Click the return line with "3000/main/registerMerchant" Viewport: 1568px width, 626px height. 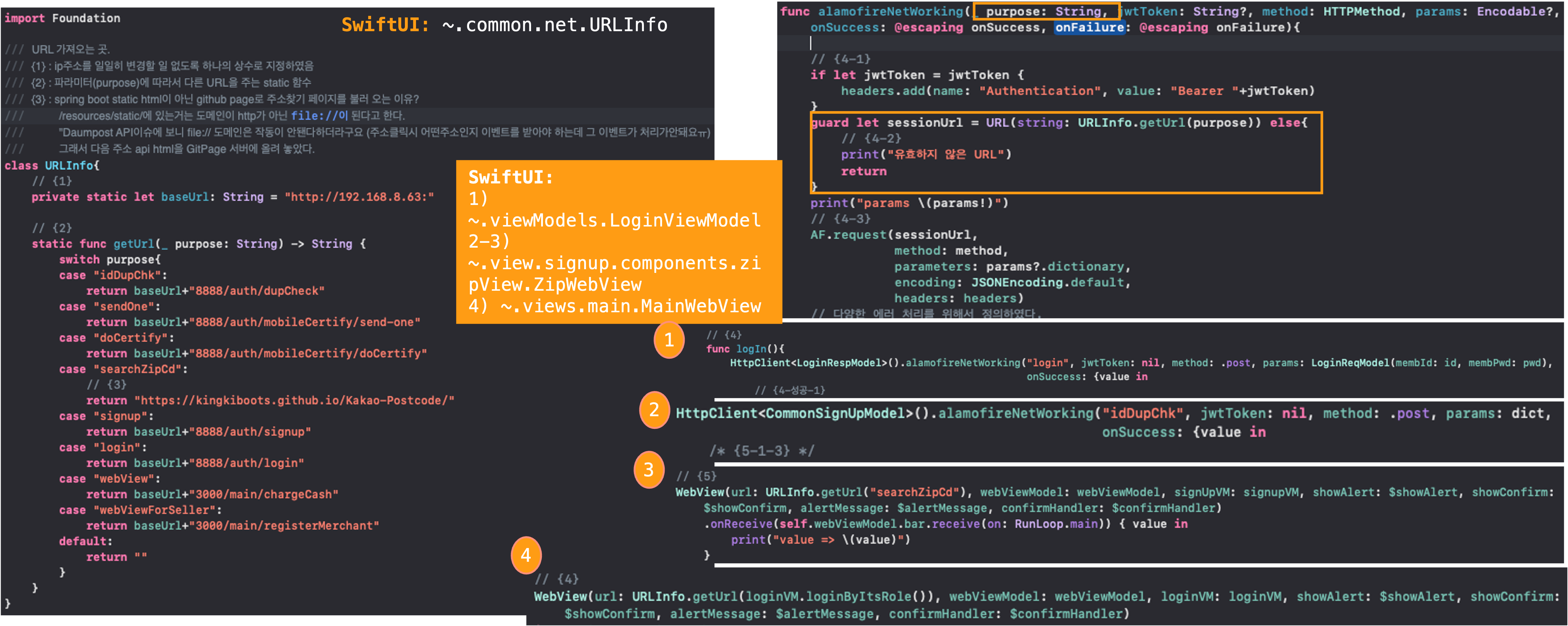(233, 525)
